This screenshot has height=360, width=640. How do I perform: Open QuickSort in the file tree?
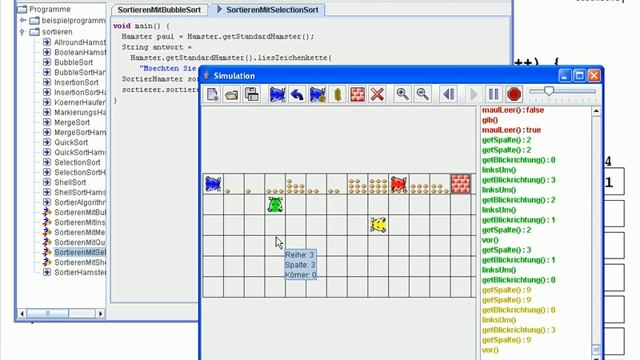click(71, 142)
